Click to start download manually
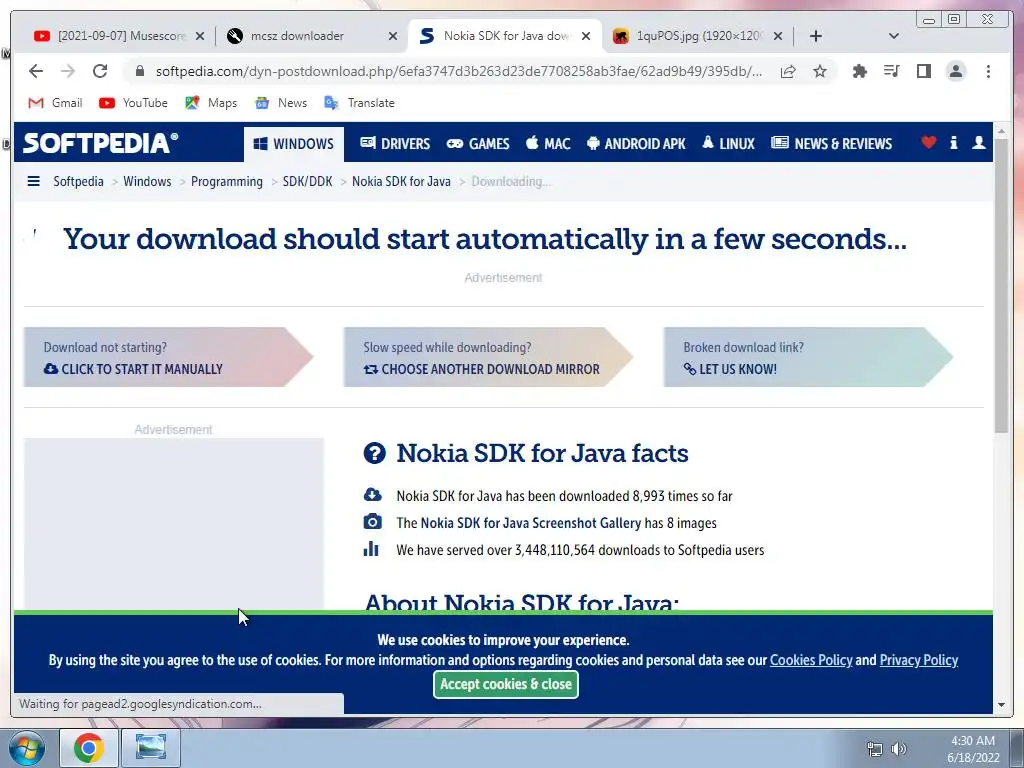Screen dimensions: 1024x768 (x=168, y=357)
